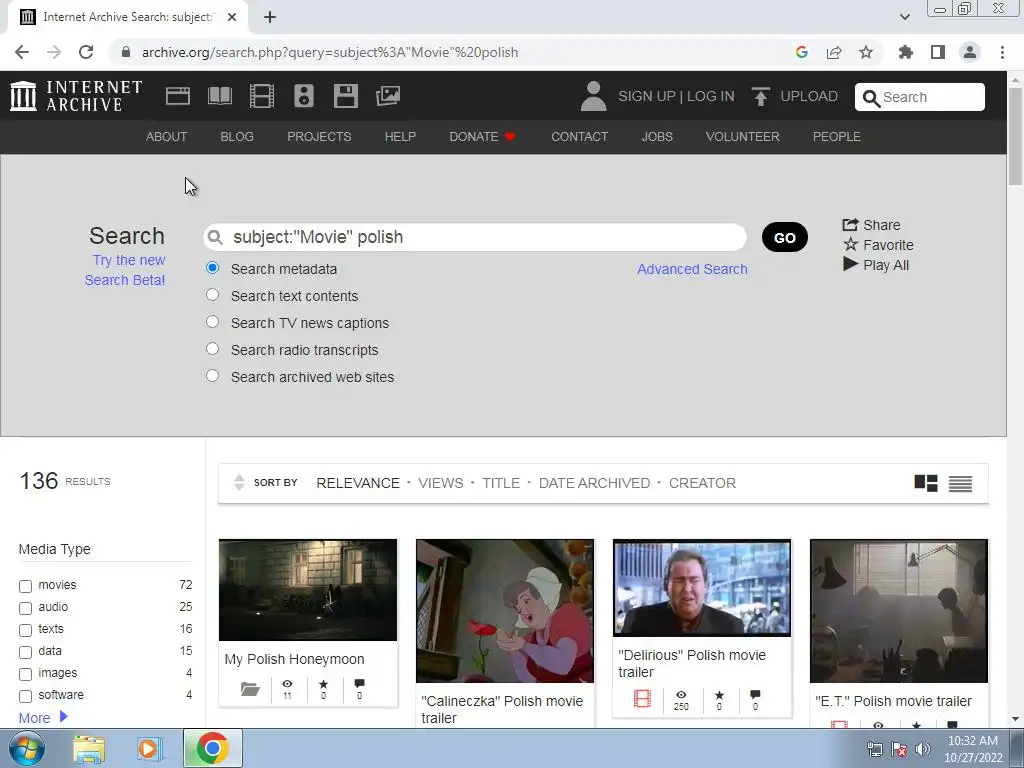Click the Try the new Search Beta link
The image size is (1024, 768).
(x=125, y=270)
